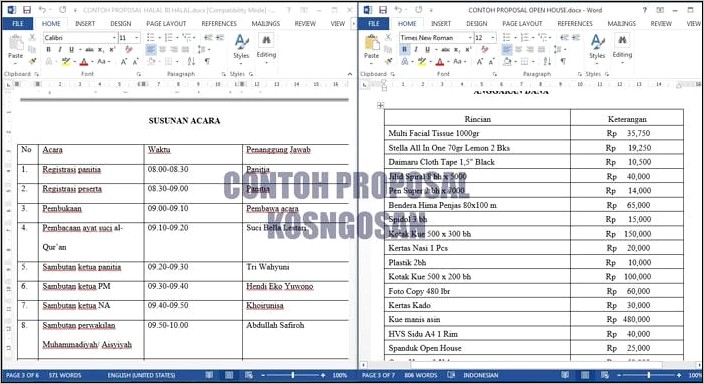The height and width of the screenshot is (384, 704).
Task: Toggle paragraph marks in the OPEN HOUSE window
Action: click(x=563, y=61)
